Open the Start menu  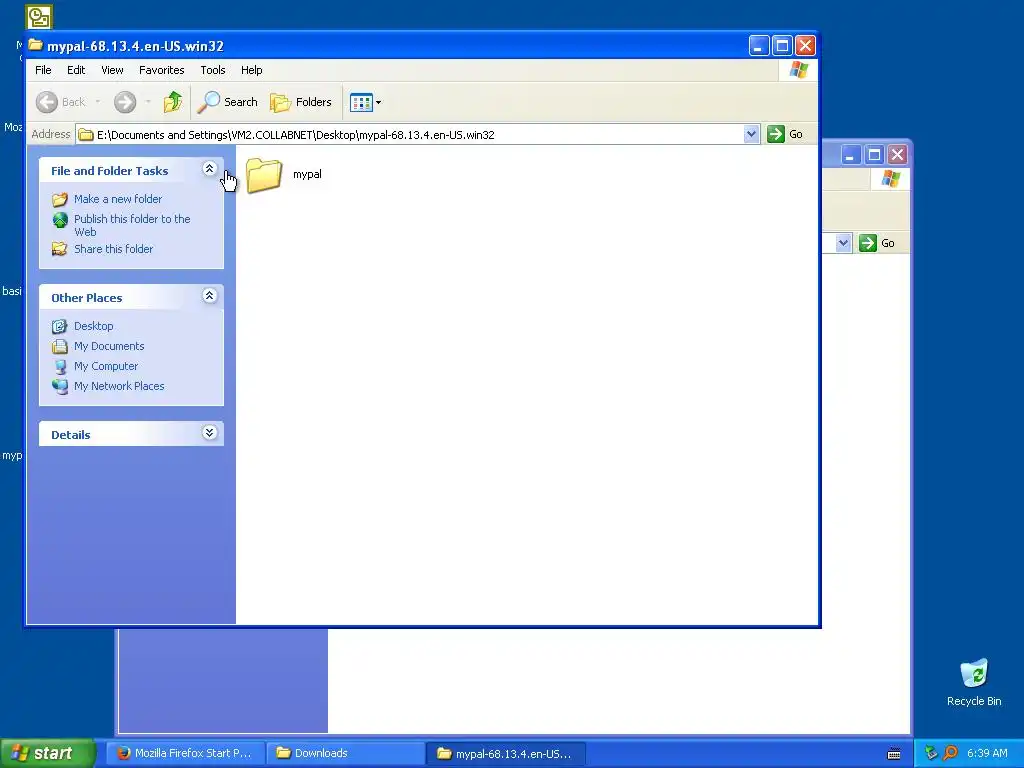tap(47, 753)
